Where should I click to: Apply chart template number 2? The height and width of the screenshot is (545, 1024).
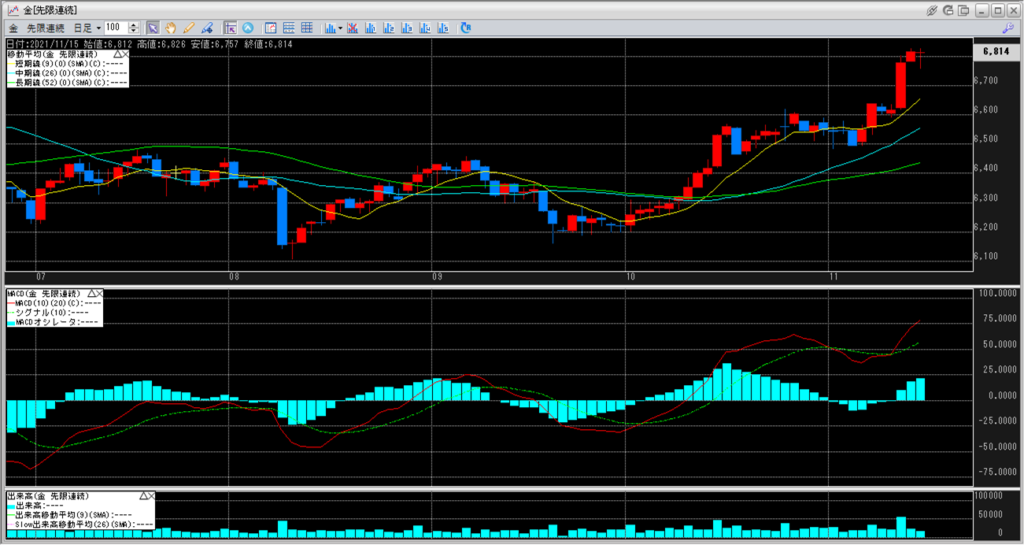(x=389, y=28)
